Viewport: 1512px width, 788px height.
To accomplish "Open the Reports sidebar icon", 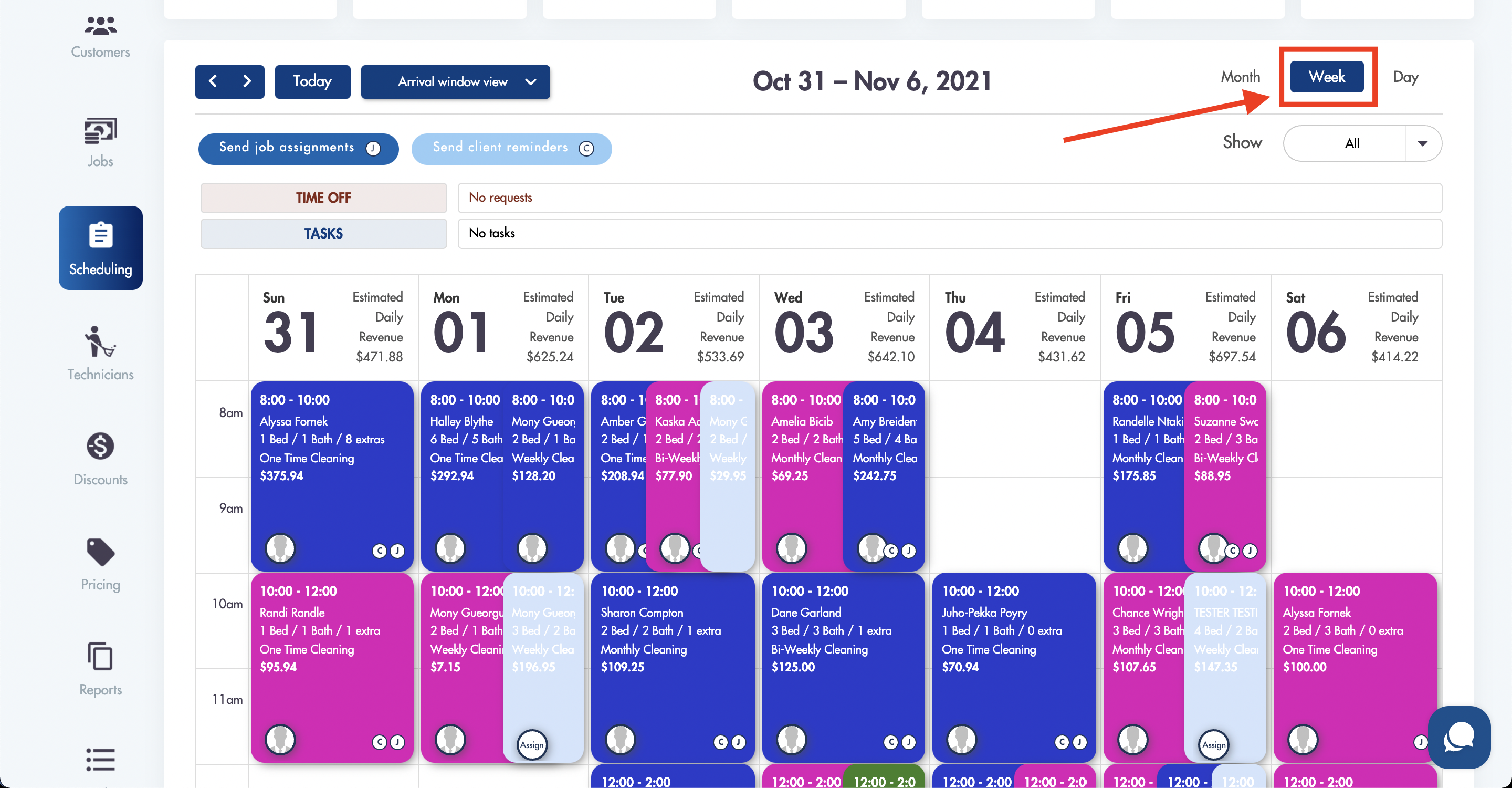I will (x=100, y=657).
